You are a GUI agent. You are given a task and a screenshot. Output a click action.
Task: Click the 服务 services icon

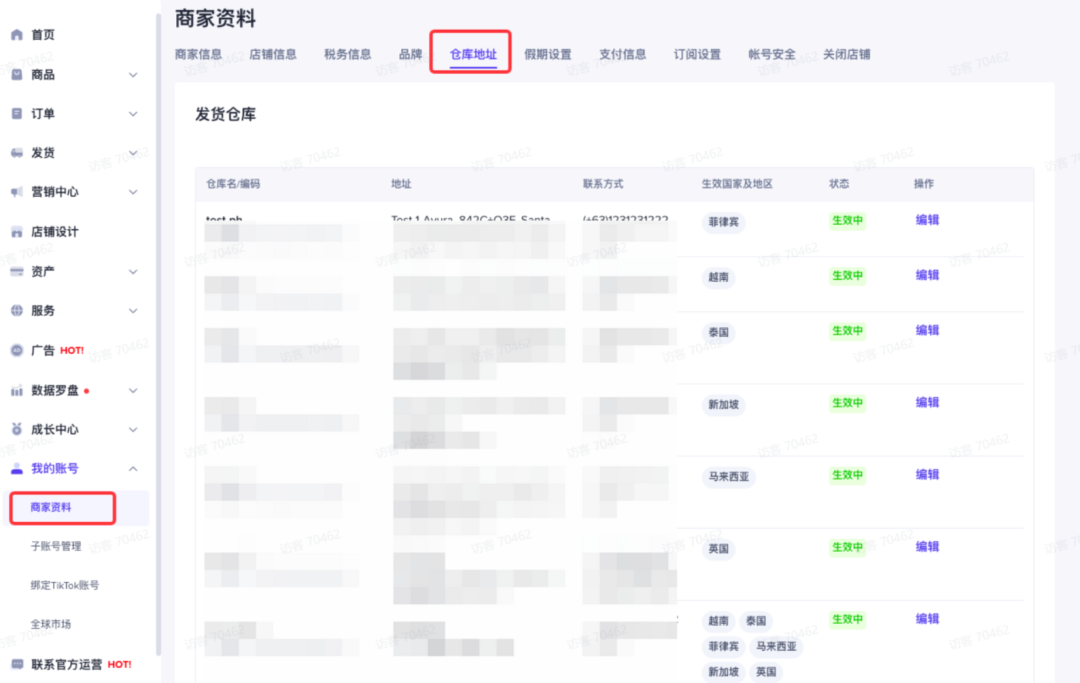click(x=13, y=311)
